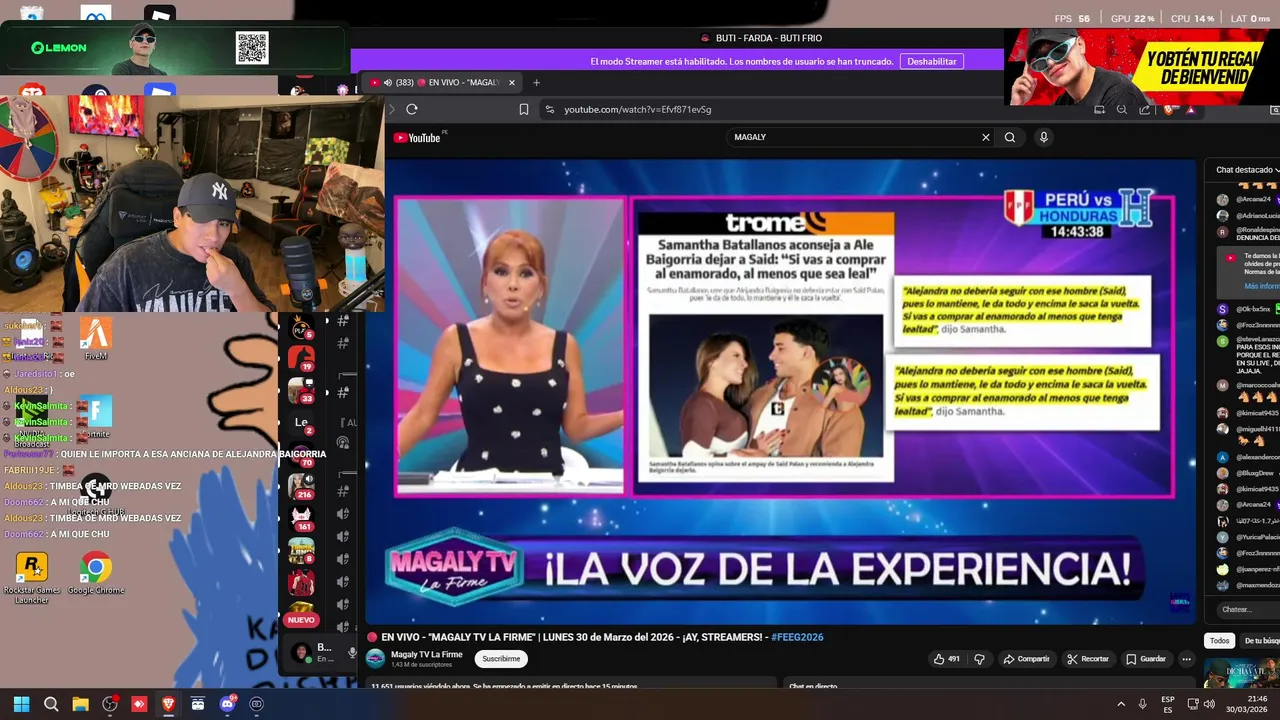
Task: Open the volume control in tray
Action: (1209, 704)
